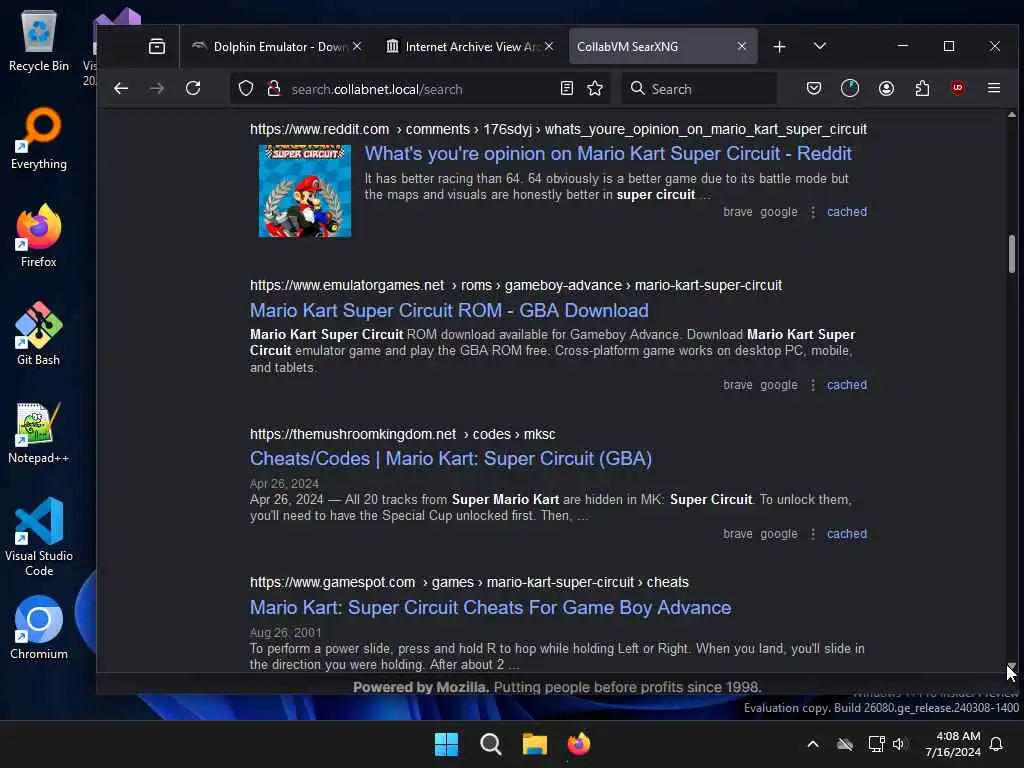The height and width of the screenshot is (768, 1024).
Task: Show hidden system tray icons
Action: pyautogui.click(x=813, y=744)
